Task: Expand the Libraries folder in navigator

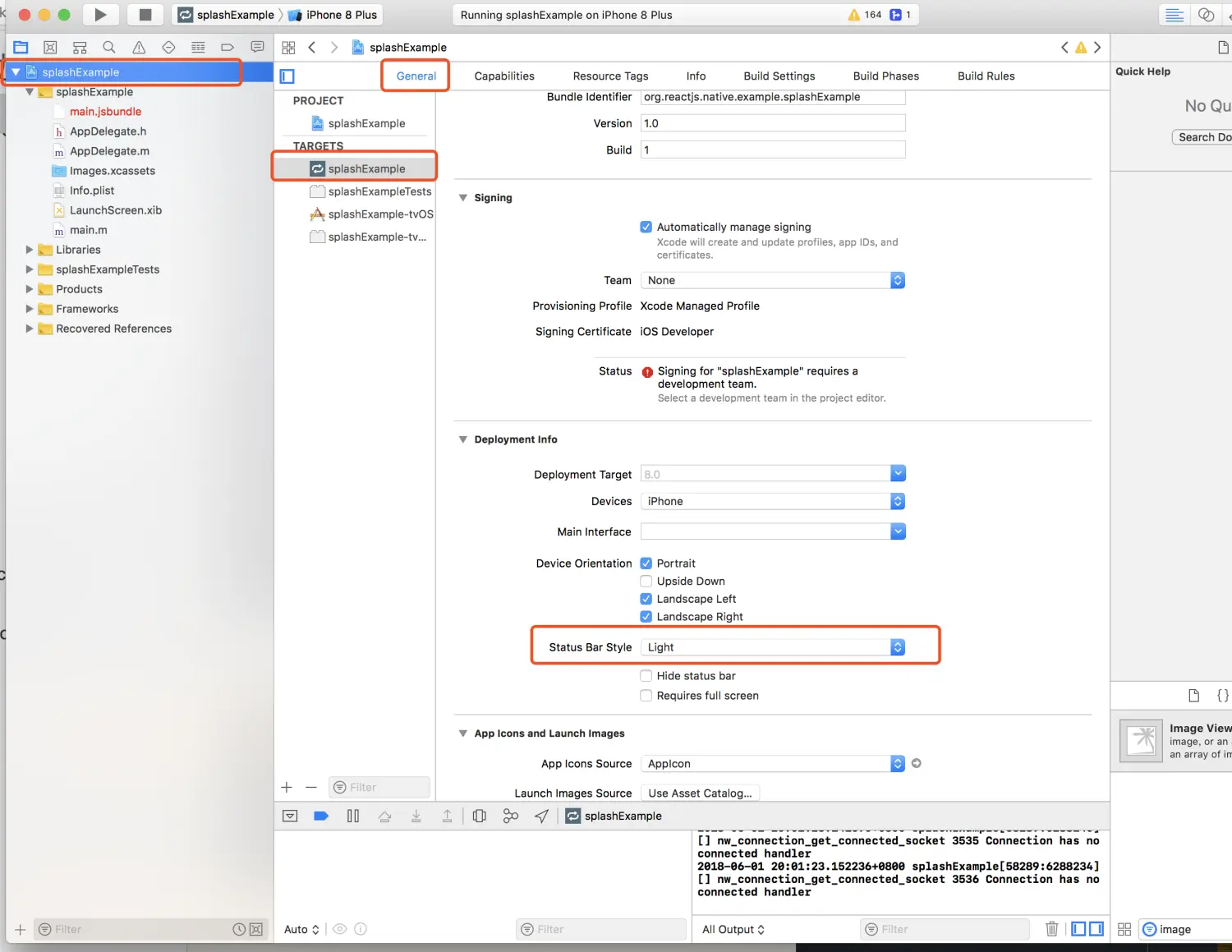Action: (x=30, y=250)
